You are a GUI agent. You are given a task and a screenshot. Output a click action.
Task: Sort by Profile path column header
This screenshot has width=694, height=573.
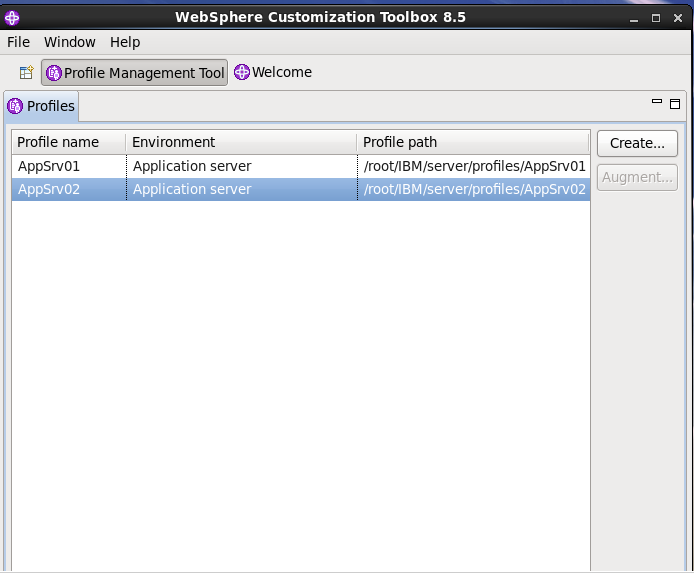pyautogui.click(x=473, y=142)
